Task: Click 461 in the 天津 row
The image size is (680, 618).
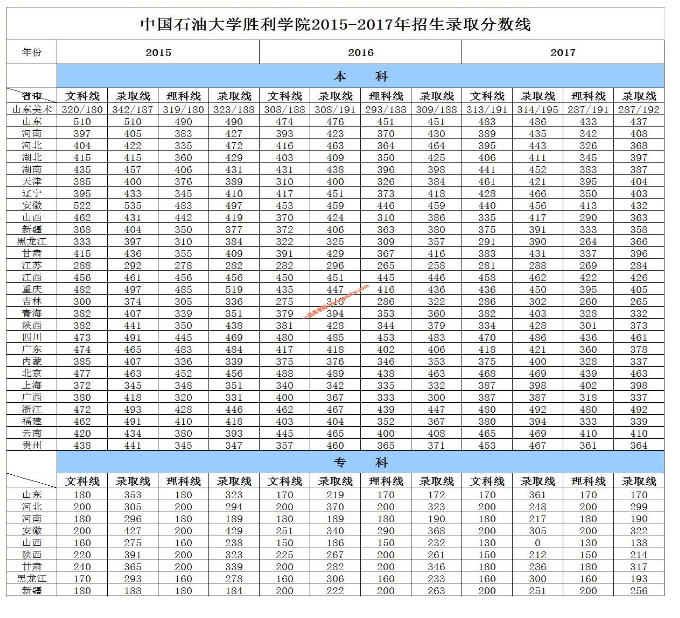Action: tap(487, 181)
